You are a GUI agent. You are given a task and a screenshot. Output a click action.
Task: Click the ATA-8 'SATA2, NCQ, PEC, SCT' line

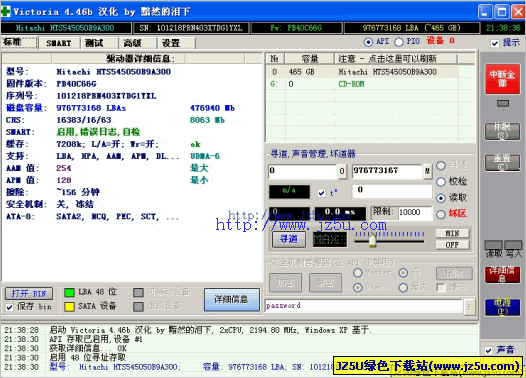click(117, 216)
